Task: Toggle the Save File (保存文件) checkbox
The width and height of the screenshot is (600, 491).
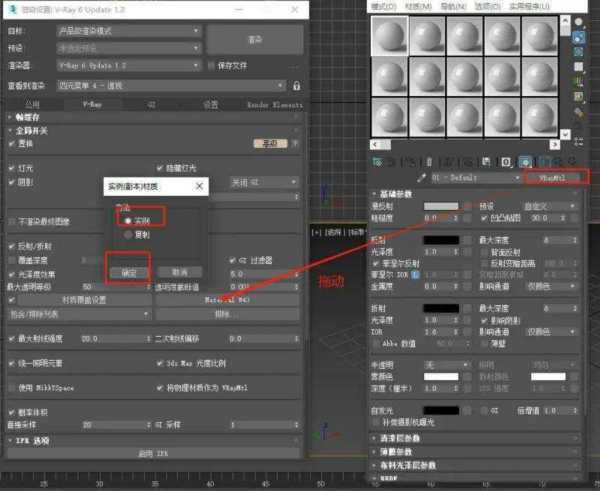Action: pos(211,66)
